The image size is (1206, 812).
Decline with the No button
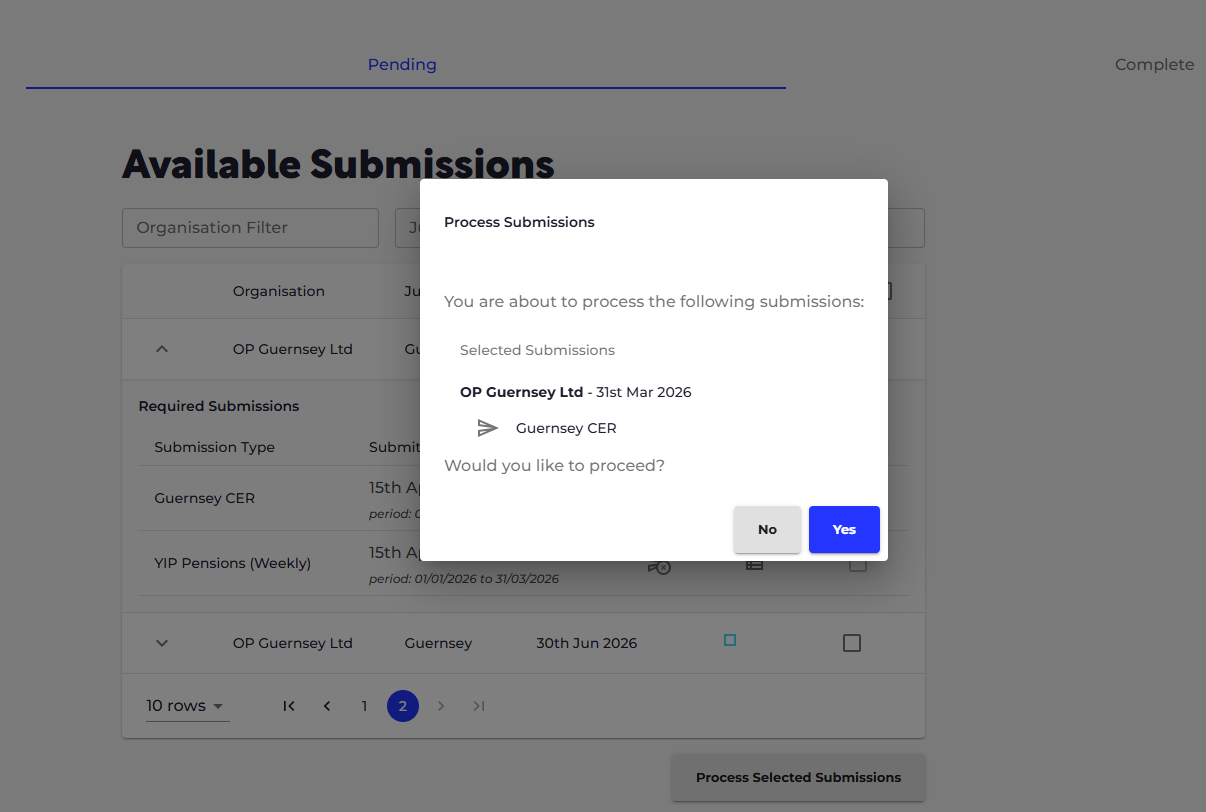tap(767, 529)
